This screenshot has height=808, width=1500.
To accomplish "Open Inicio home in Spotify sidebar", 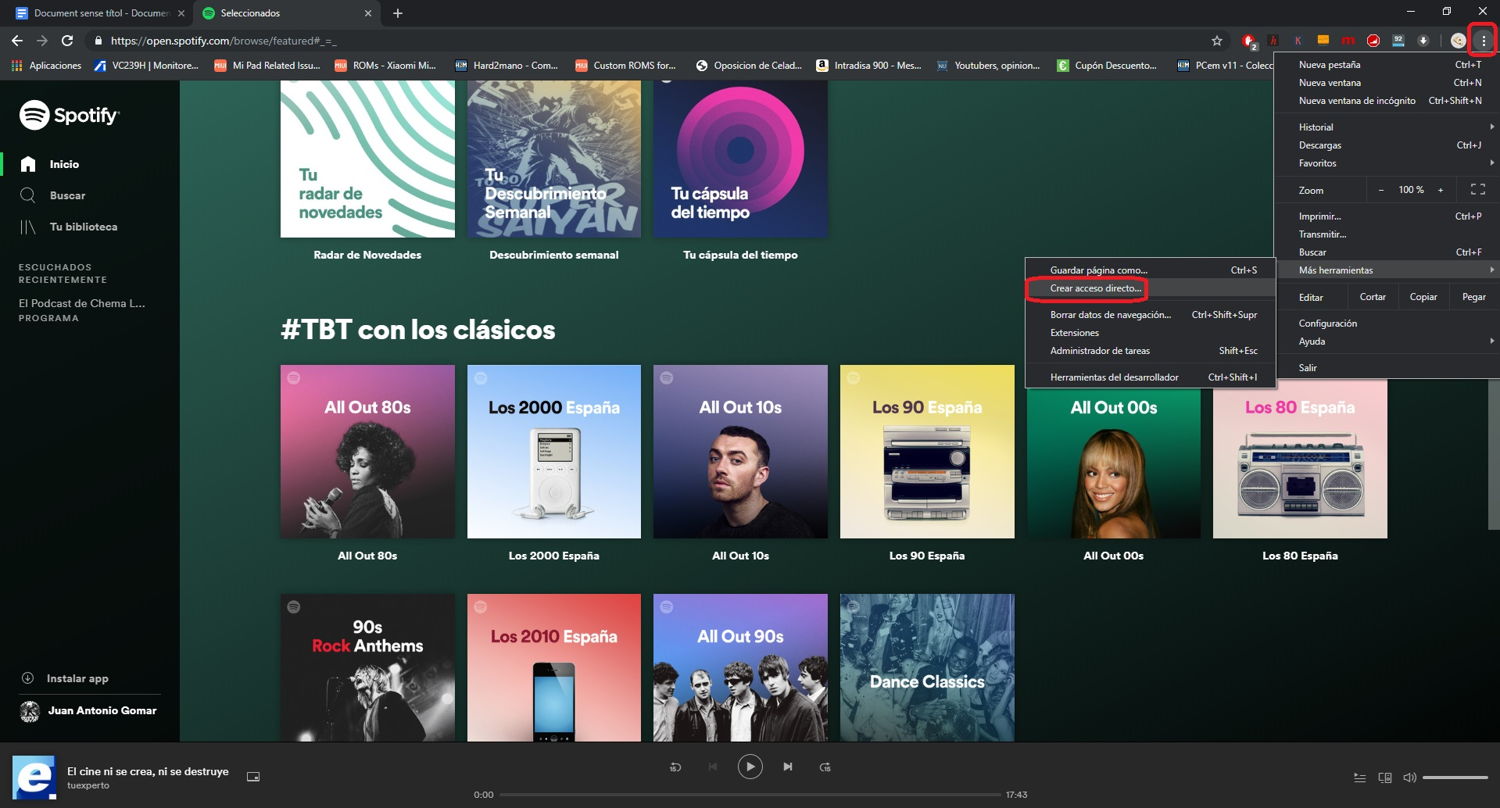I will coord(64,164).
